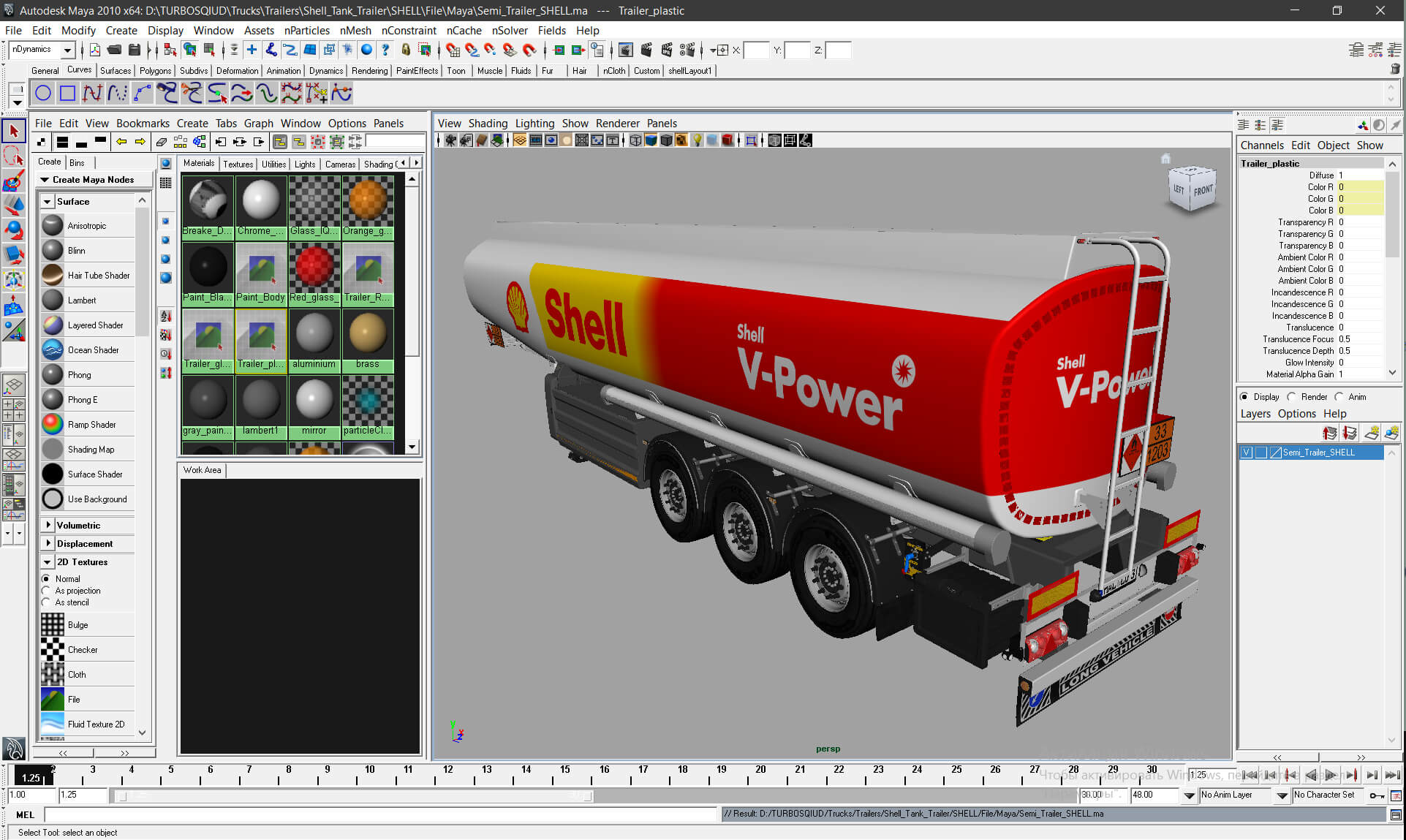This screenshot has width=1406, height=840.
Task: Toggle visibility V box of Semi_Trailer_SHELL layer
Action: pyautogui.click(x=1247, y=453)
